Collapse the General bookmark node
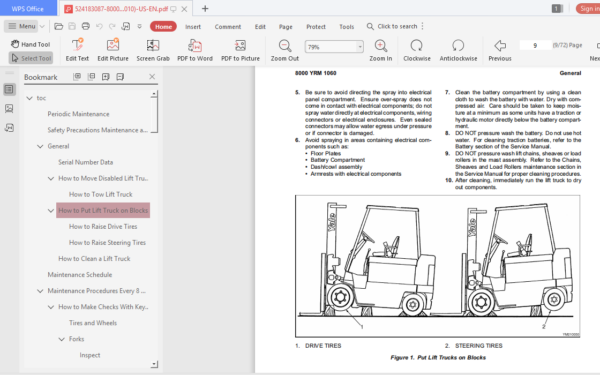The height and width of the screenshot is (375, 600). (x=40, y=146)
